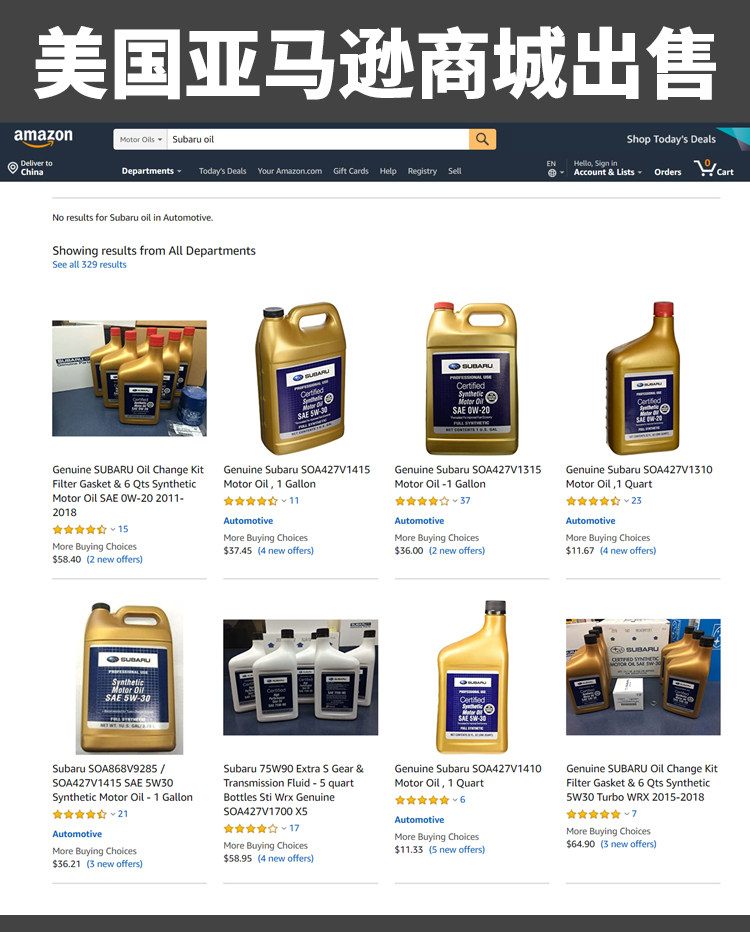The height and width of the screenshot is (932, 750).
Task: Expand Account & Lists dropdown
Action: (x=607, y=172)
